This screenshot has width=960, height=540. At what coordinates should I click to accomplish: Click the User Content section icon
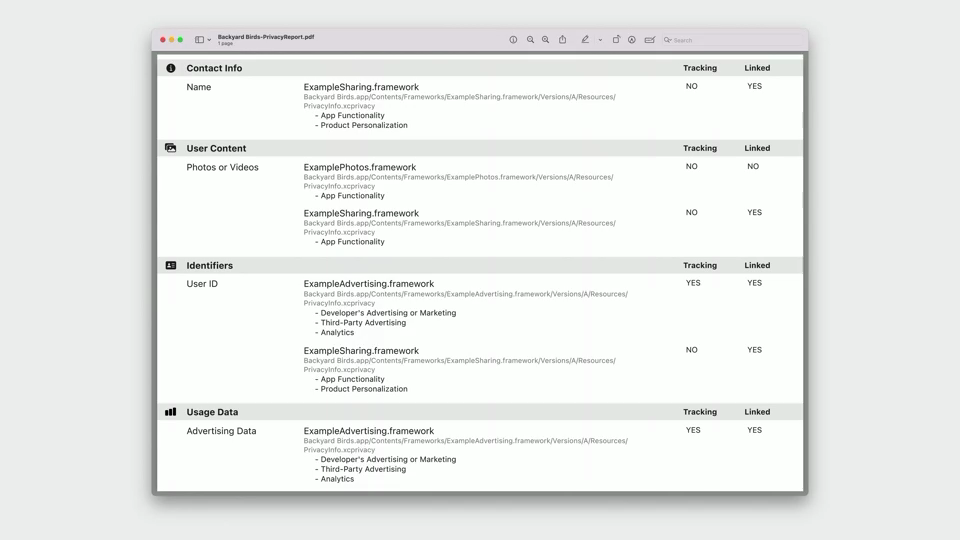tap(171, 148)
